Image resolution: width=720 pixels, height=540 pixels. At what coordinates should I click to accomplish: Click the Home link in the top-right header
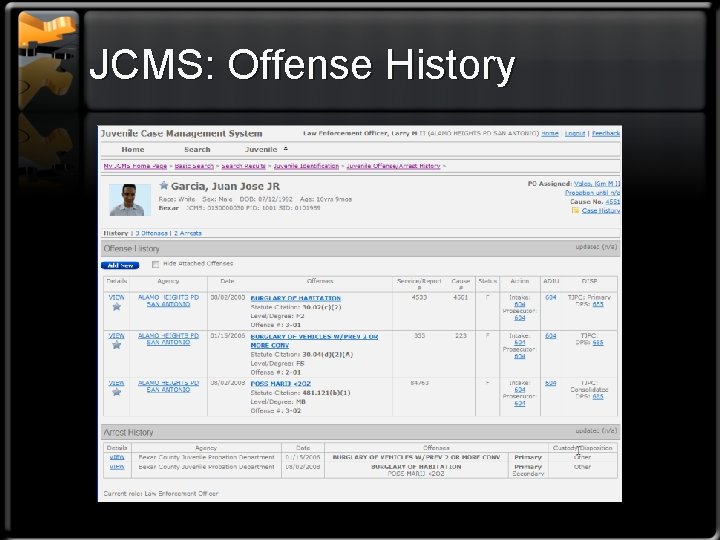coord(550,134)
